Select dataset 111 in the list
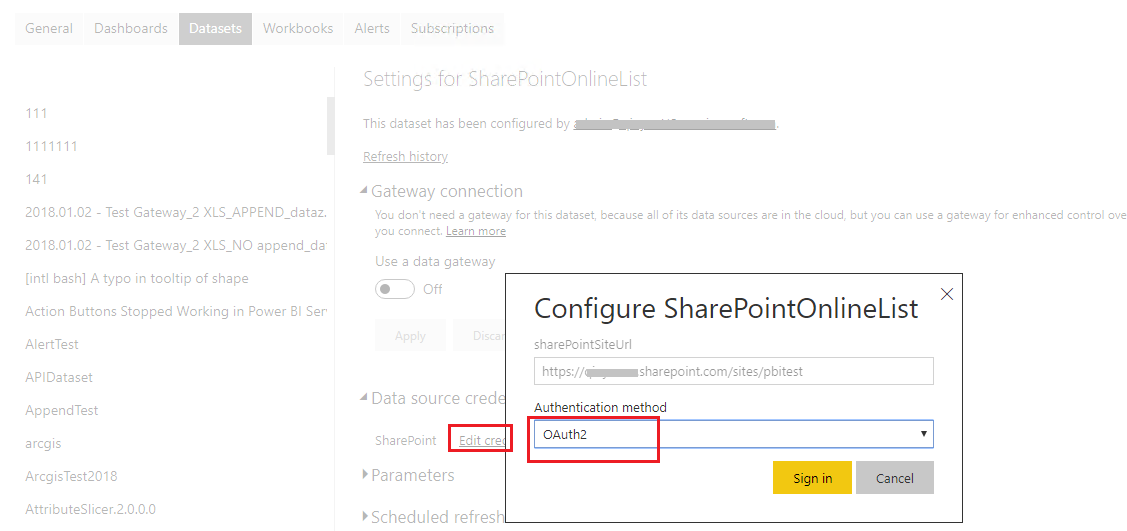This screenshot has width=1127, height=531. coord(36,114)
